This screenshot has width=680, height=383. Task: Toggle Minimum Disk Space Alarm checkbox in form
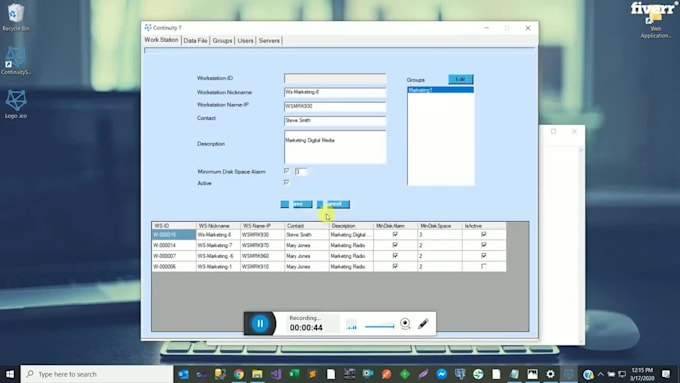286,171
